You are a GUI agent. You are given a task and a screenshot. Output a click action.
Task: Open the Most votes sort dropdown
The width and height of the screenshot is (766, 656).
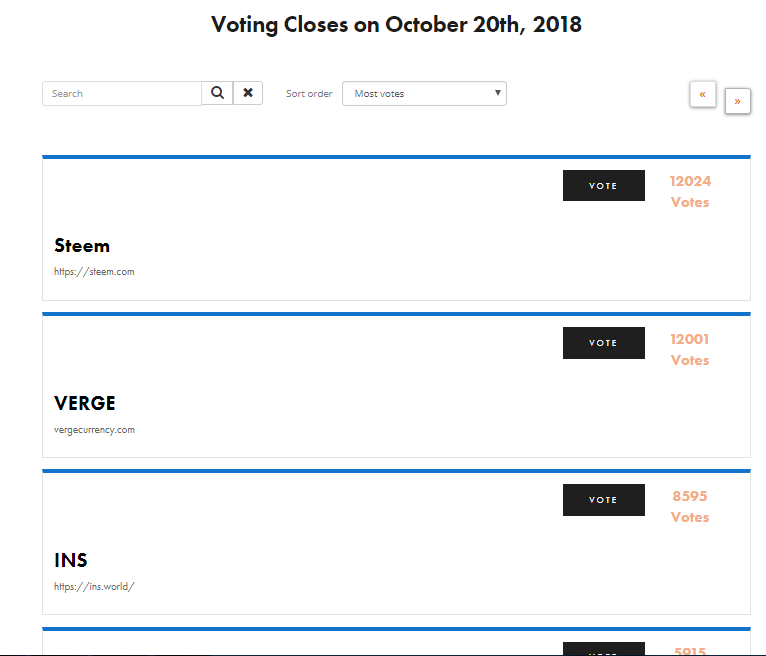click(424, 93)
